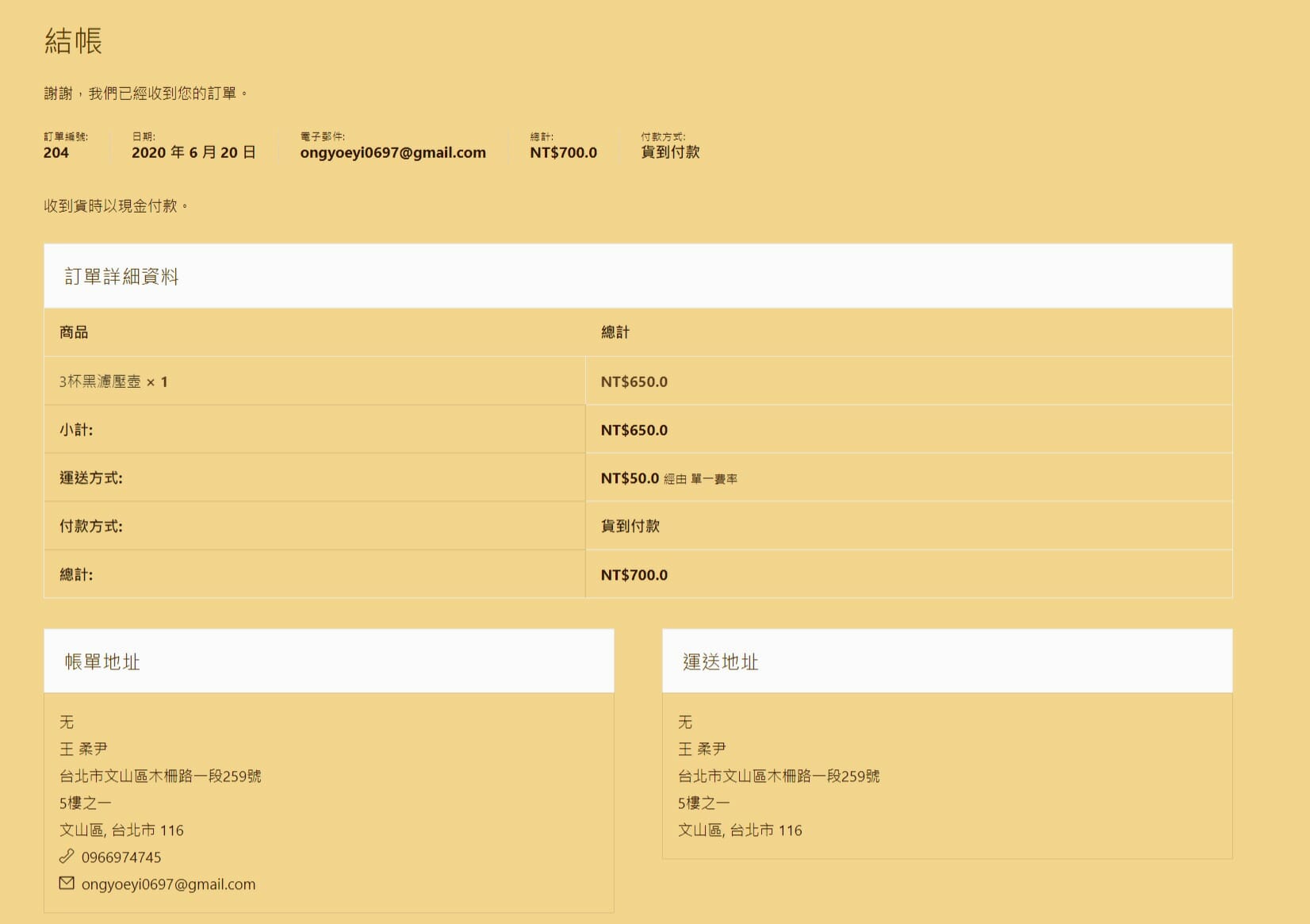
Task: Click the envelope icon beside billing email
Action: click(x=67, y=884)
